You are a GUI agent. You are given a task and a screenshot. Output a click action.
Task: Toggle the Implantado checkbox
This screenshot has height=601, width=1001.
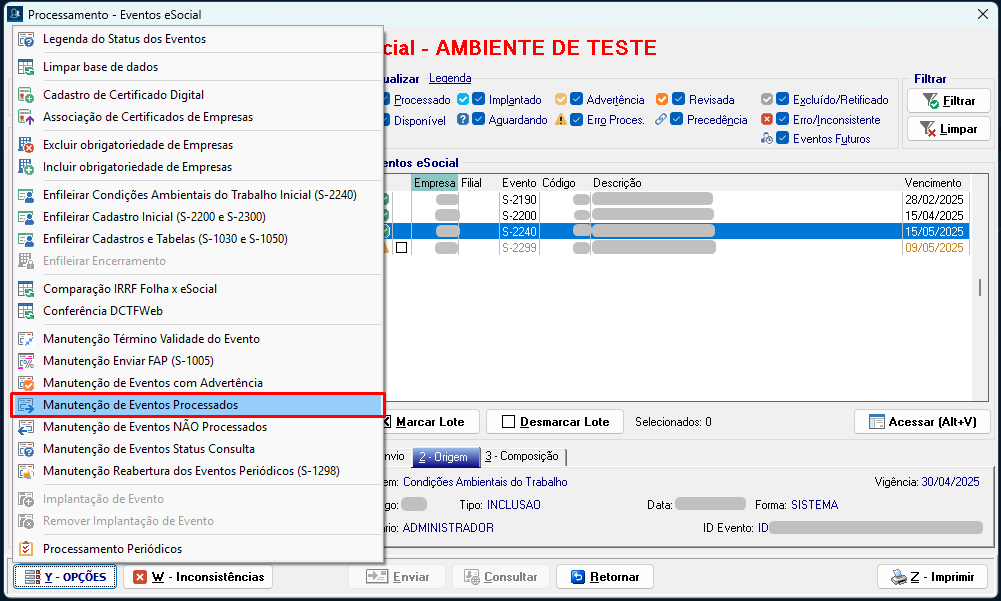[x=479, y=100]
